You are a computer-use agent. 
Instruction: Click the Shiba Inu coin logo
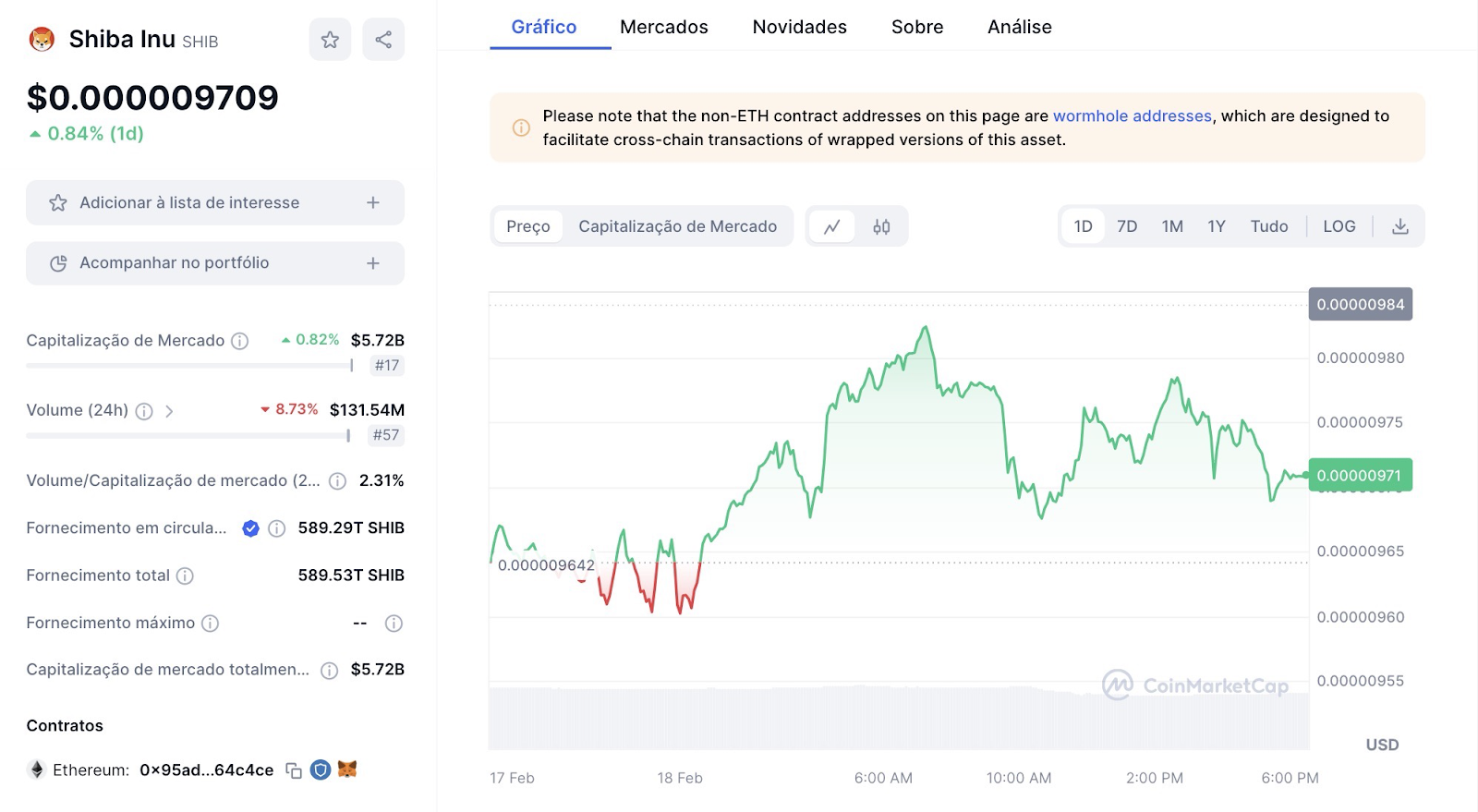tap(42, 40)
